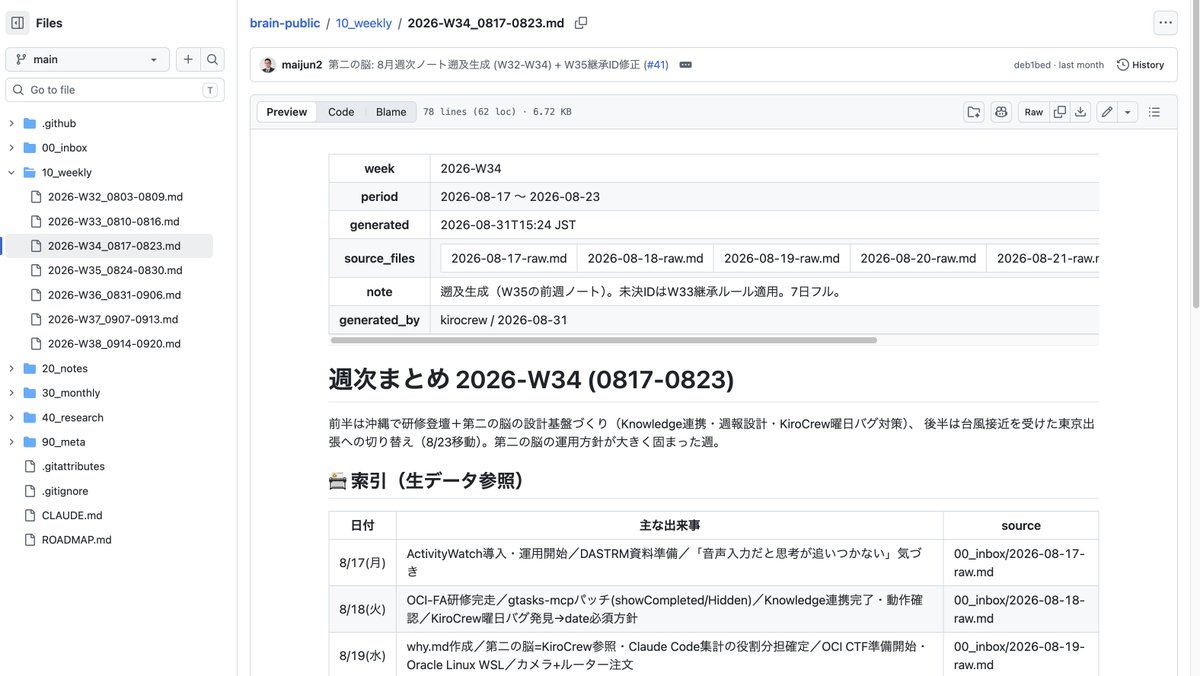
Task: Click the metadata table horizontal scrollbar
Action: (603, 340)
